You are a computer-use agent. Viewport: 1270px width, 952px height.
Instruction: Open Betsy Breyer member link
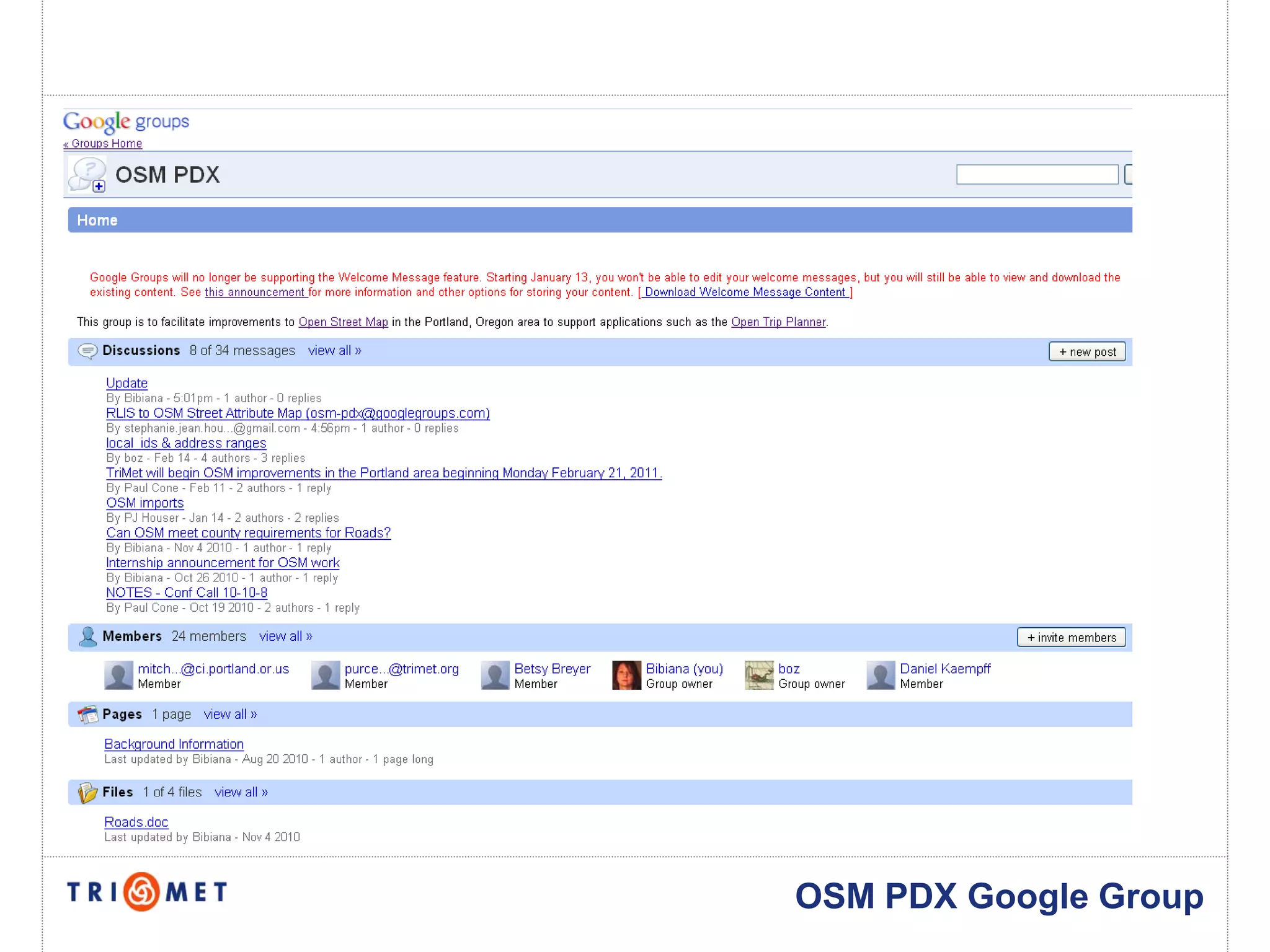[553, 669]
